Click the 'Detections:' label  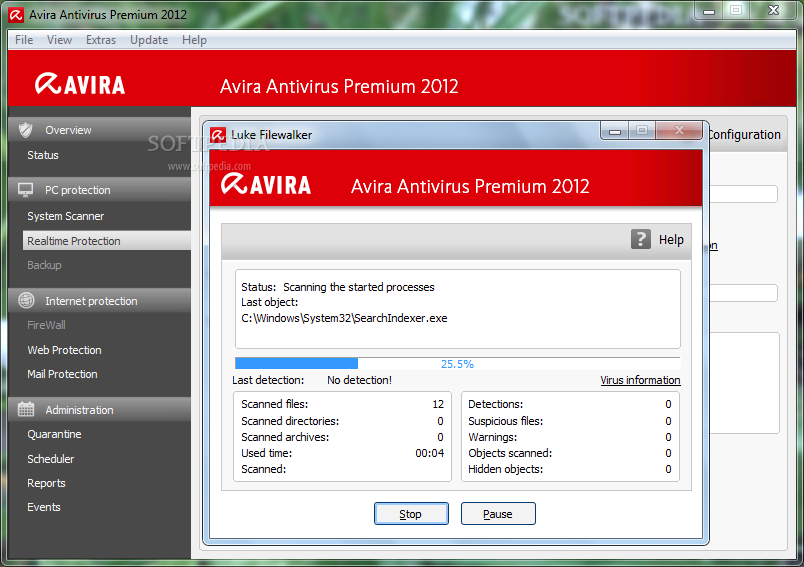[x=495, y=404]
